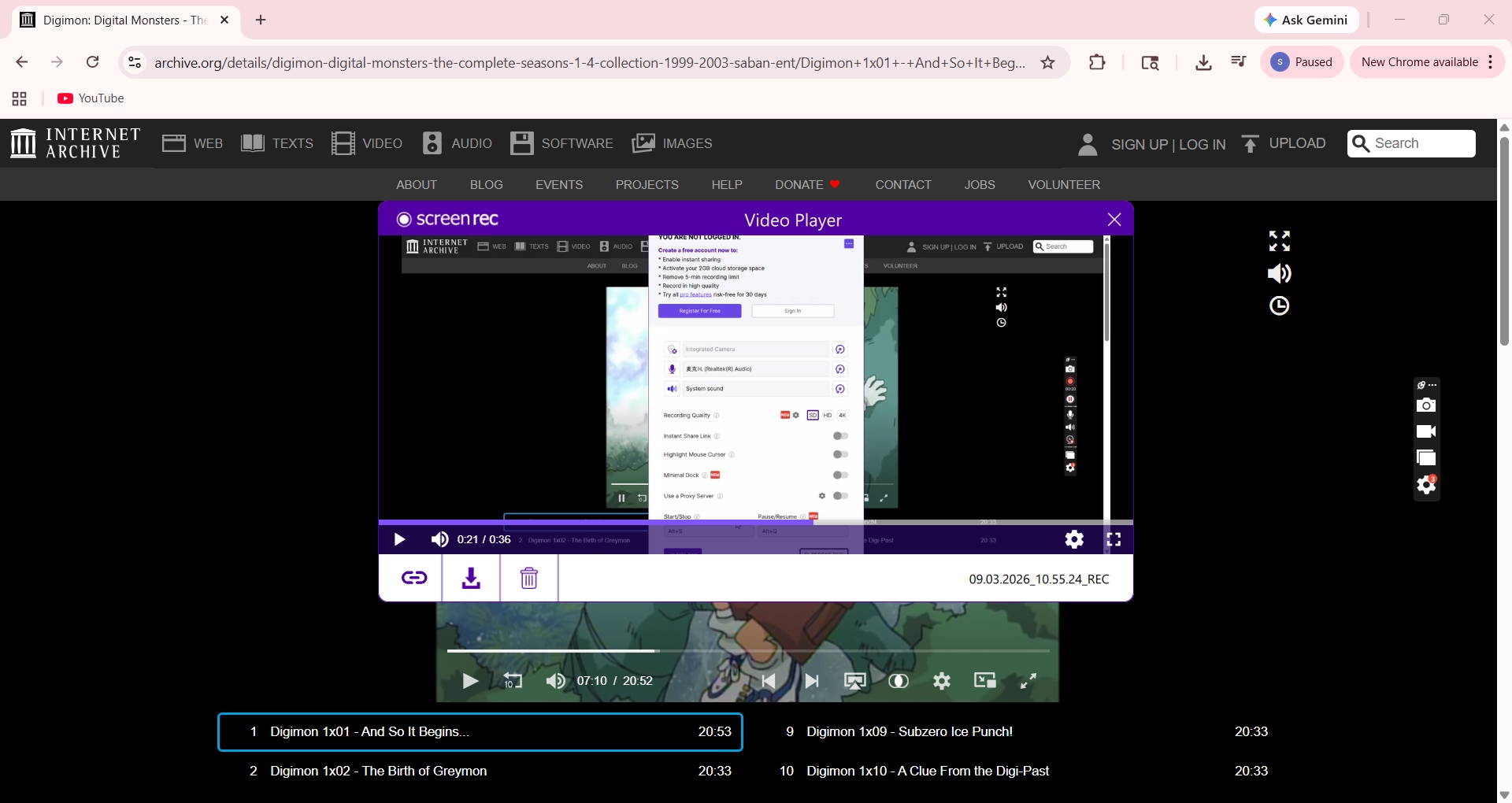Open ScreenRec settings gear with notification badge
1512x803 pixels.
(x=1425, y=485)
